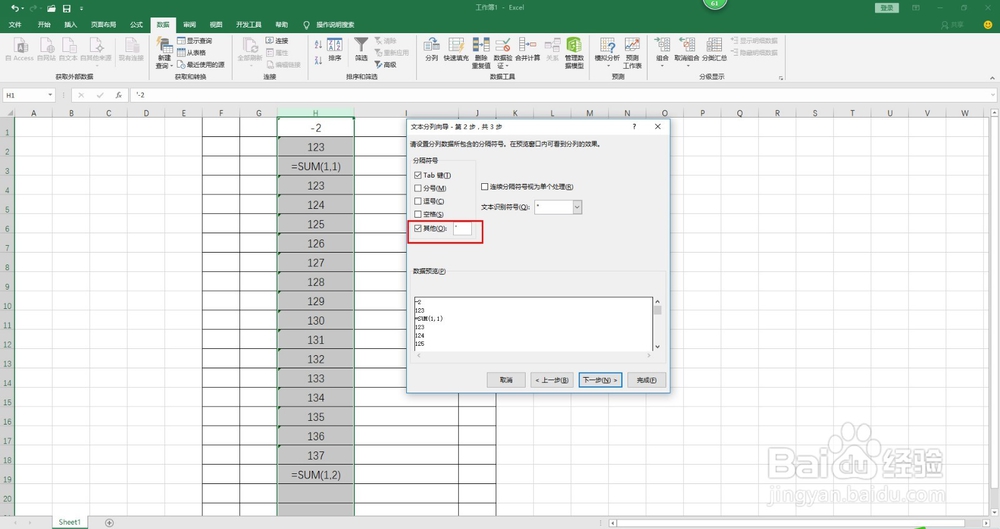Viewport: 1000px width, 529px height.
Task: Open the Sort (排序) dialog
Action: click(x=335, y=50)
